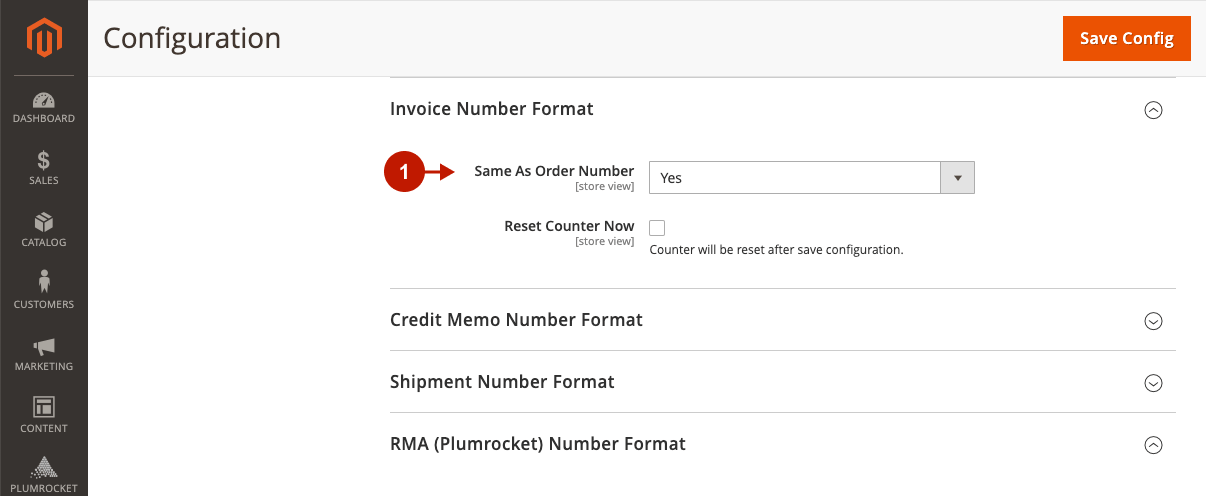Click the Save Config button
This screenshot has width=1206, height=496.
1127,38
